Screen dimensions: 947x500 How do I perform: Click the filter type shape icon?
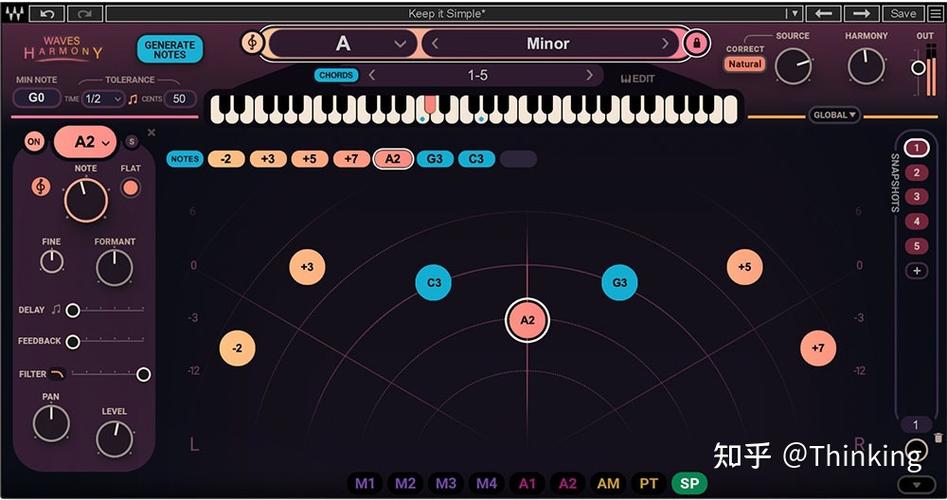57,374
